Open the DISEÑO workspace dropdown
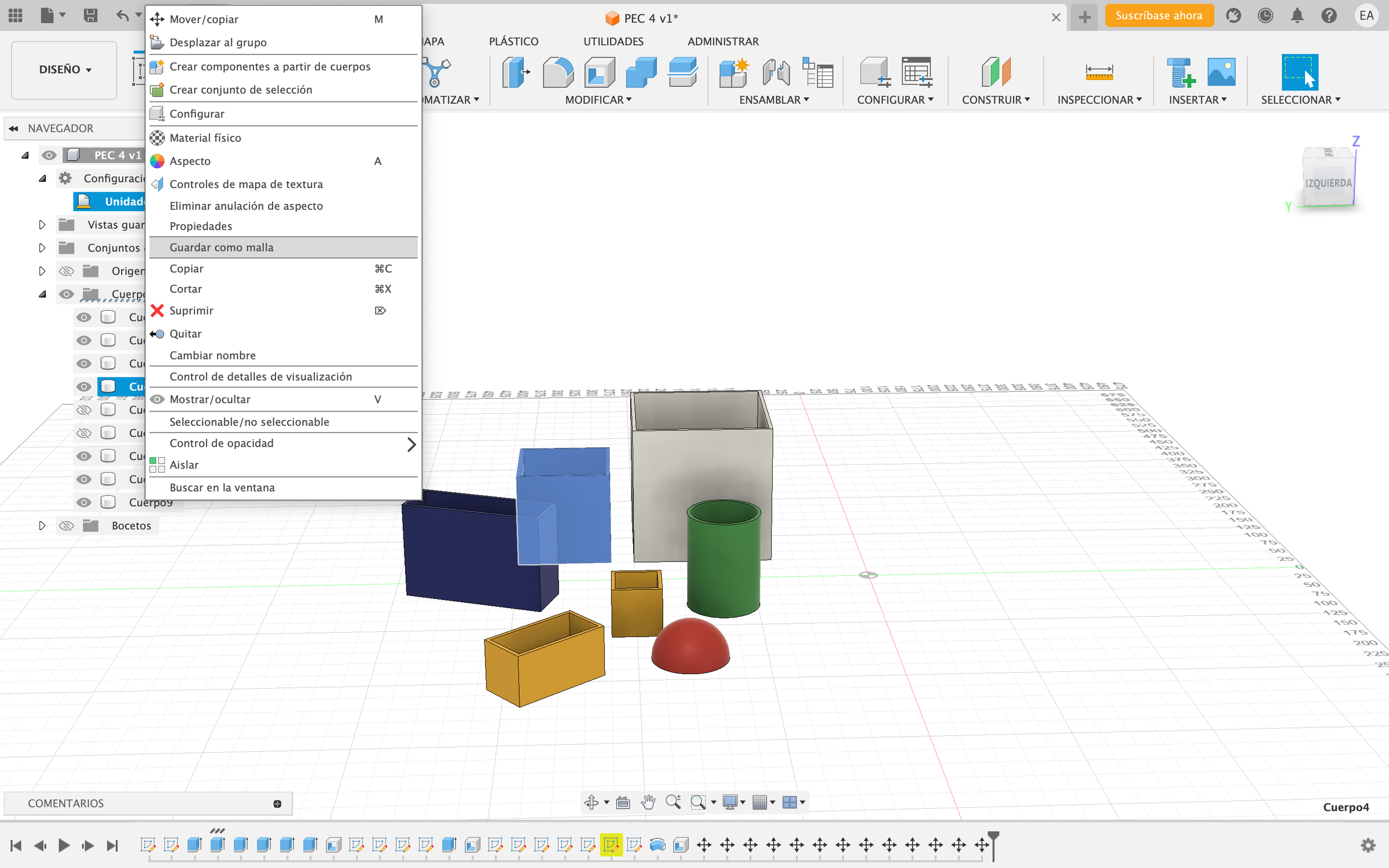1389x868 pixels. [x=64, y=69]
